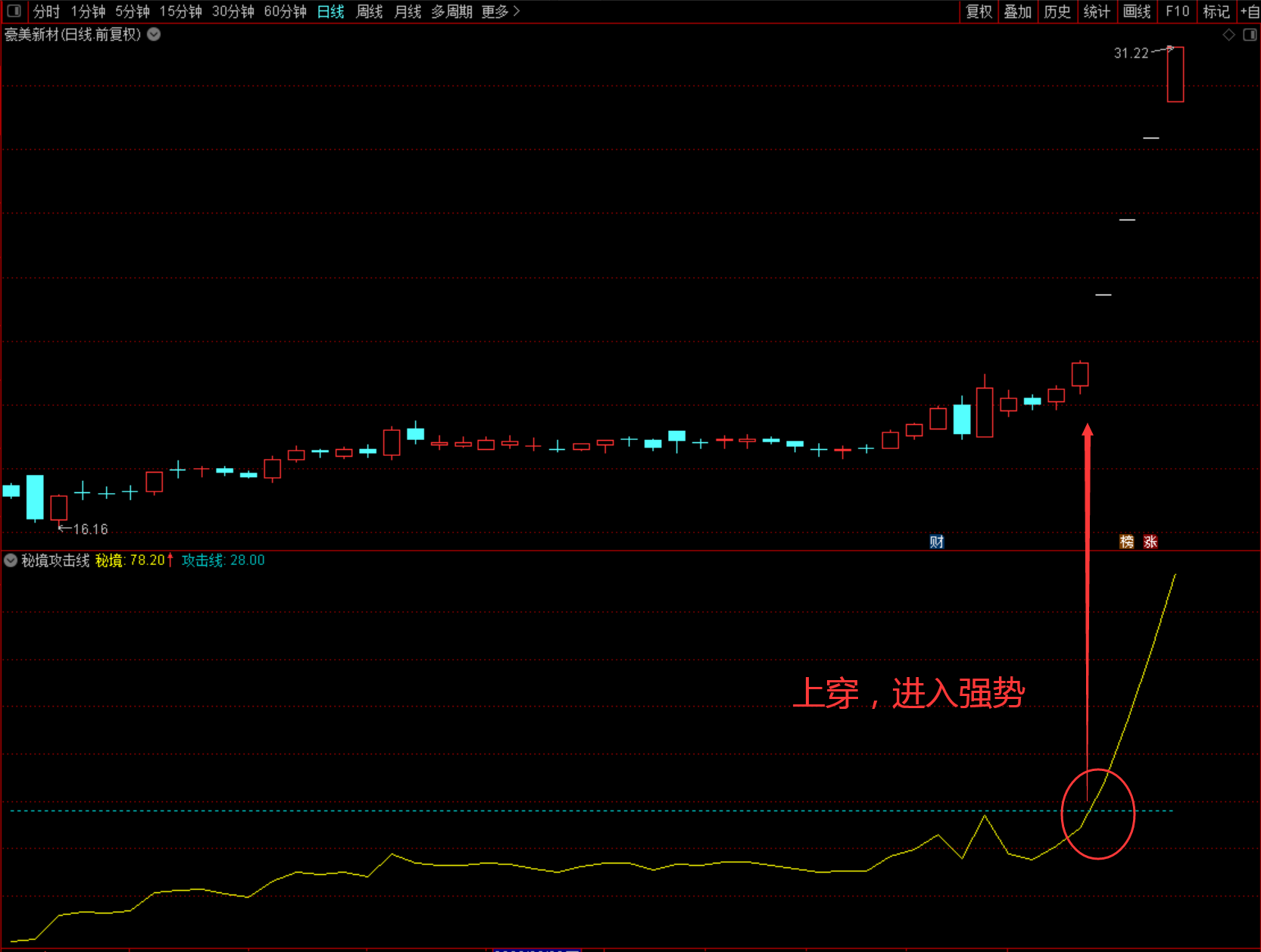Open the F10 company info button
Screen dimensions: 1261x952
[x=1178, y=11]
